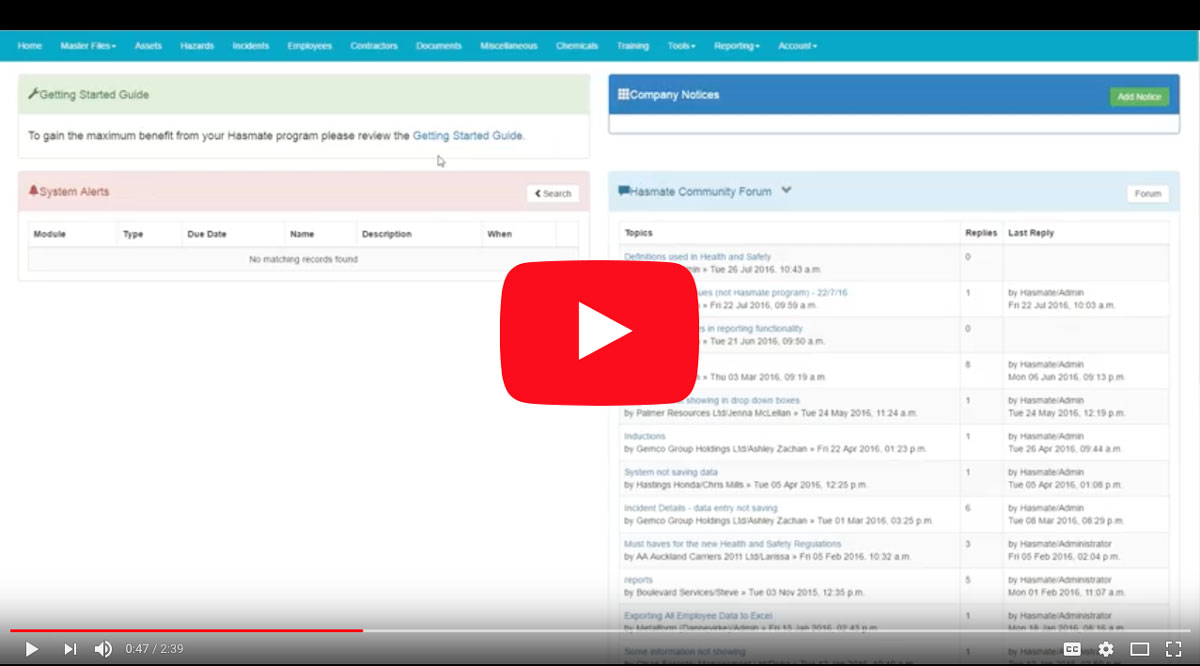Seek on the video progress bar
This screenshot has height=666, width=1200.
tap(600, 630)
